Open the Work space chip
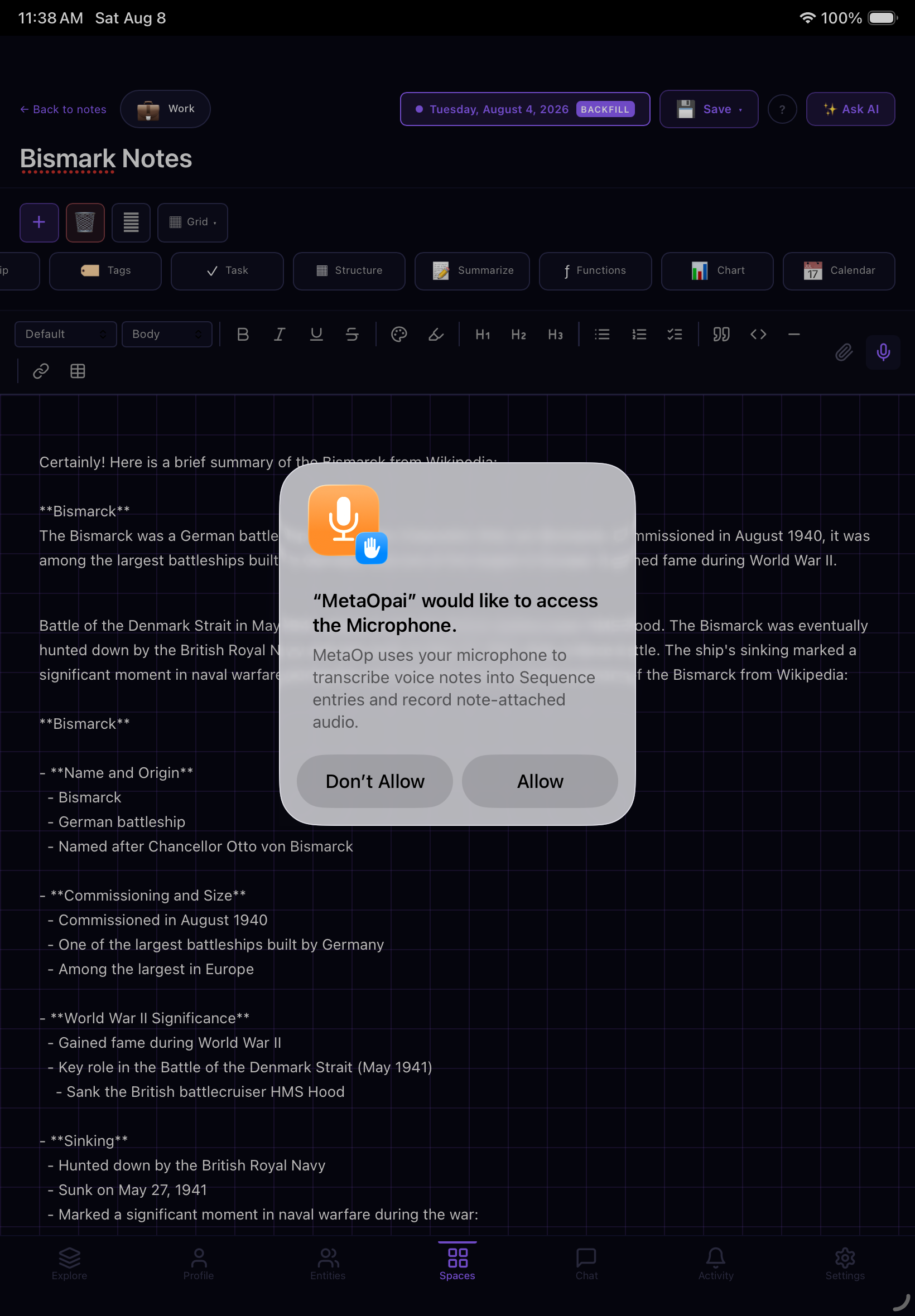 click(165, 109)
